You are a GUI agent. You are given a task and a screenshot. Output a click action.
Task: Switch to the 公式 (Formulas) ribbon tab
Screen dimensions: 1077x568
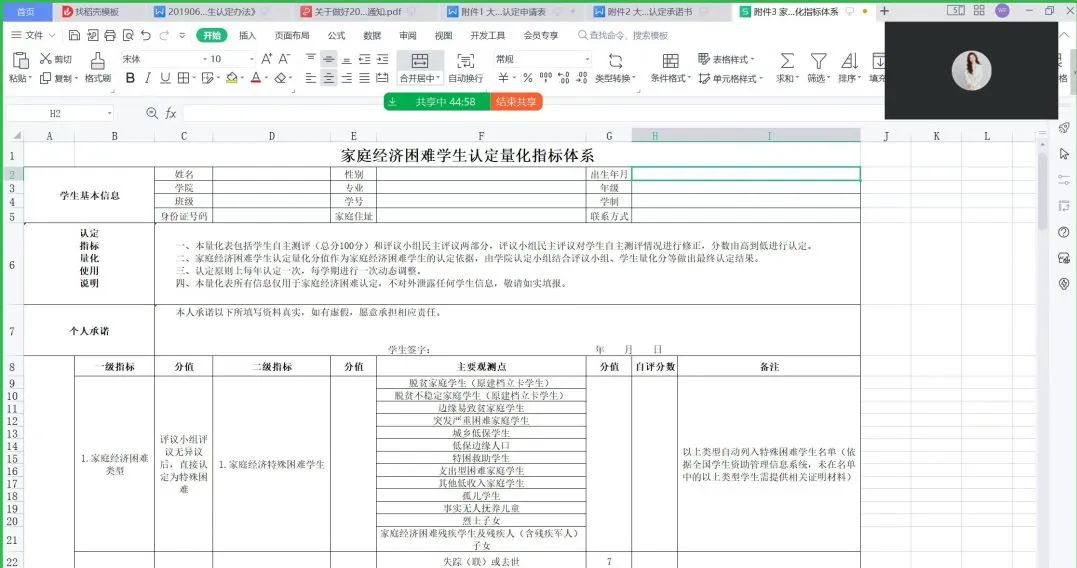point(336,35)
